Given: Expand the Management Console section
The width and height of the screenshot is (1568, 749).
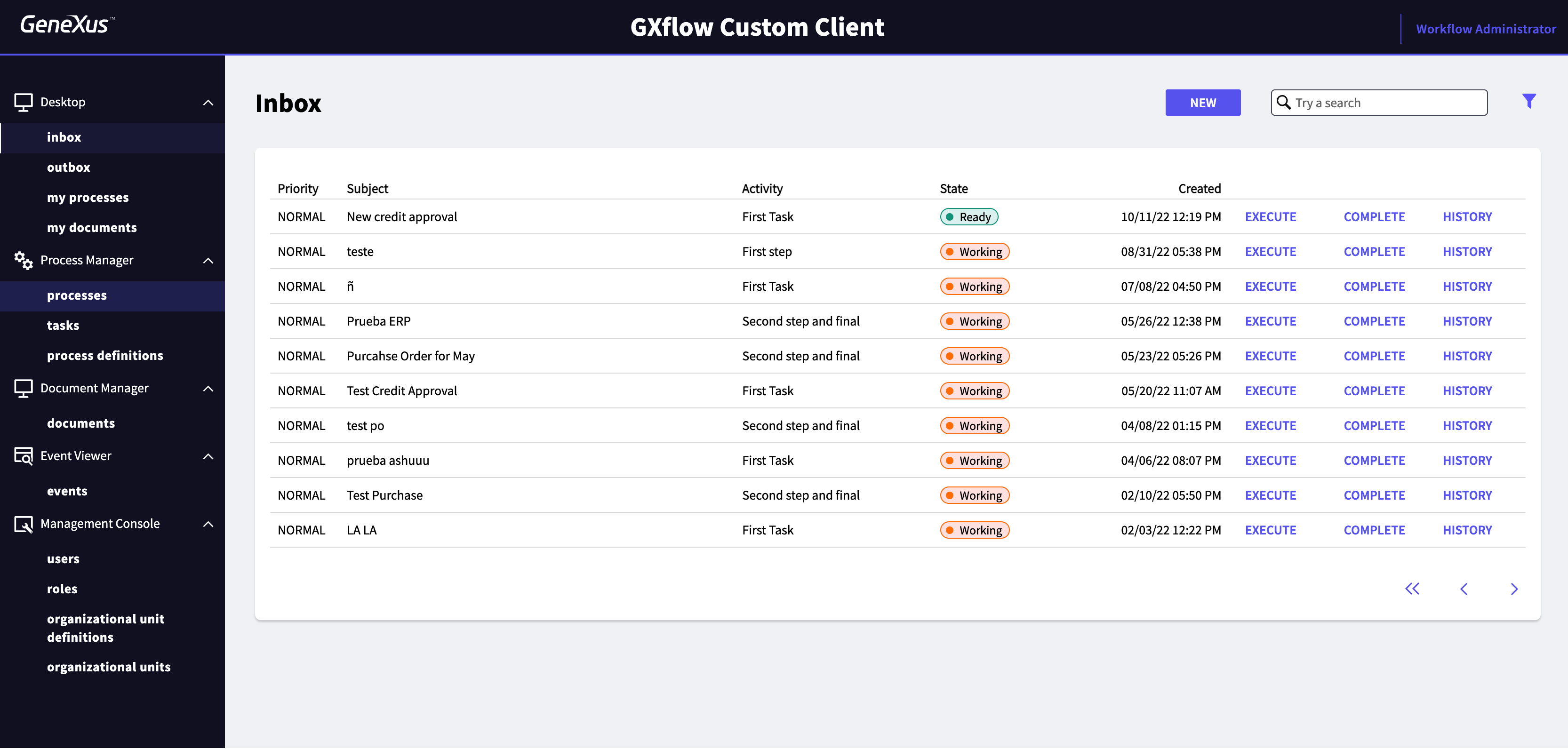Looking at the screenshot, I should point(208,524).
